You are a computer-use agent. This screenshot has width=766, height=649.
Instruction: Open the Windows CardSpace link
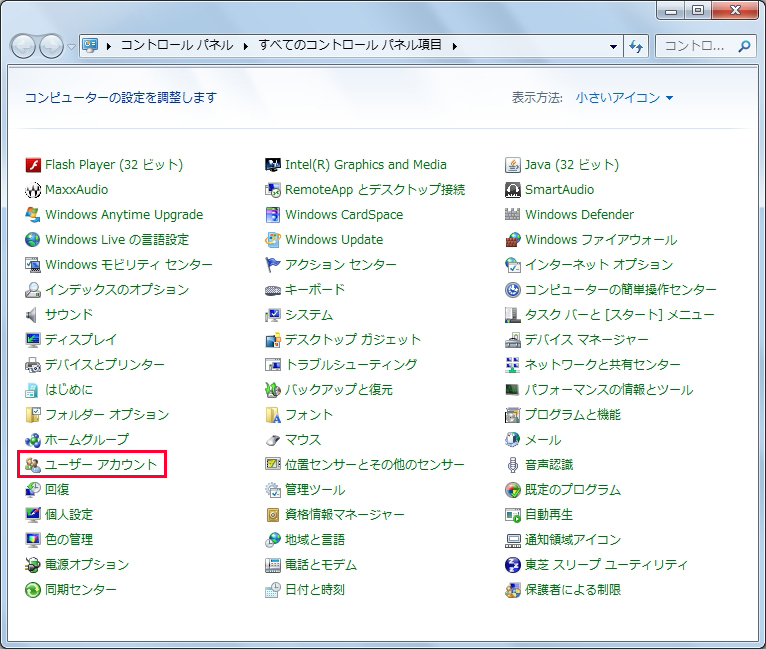pos(344,215)
